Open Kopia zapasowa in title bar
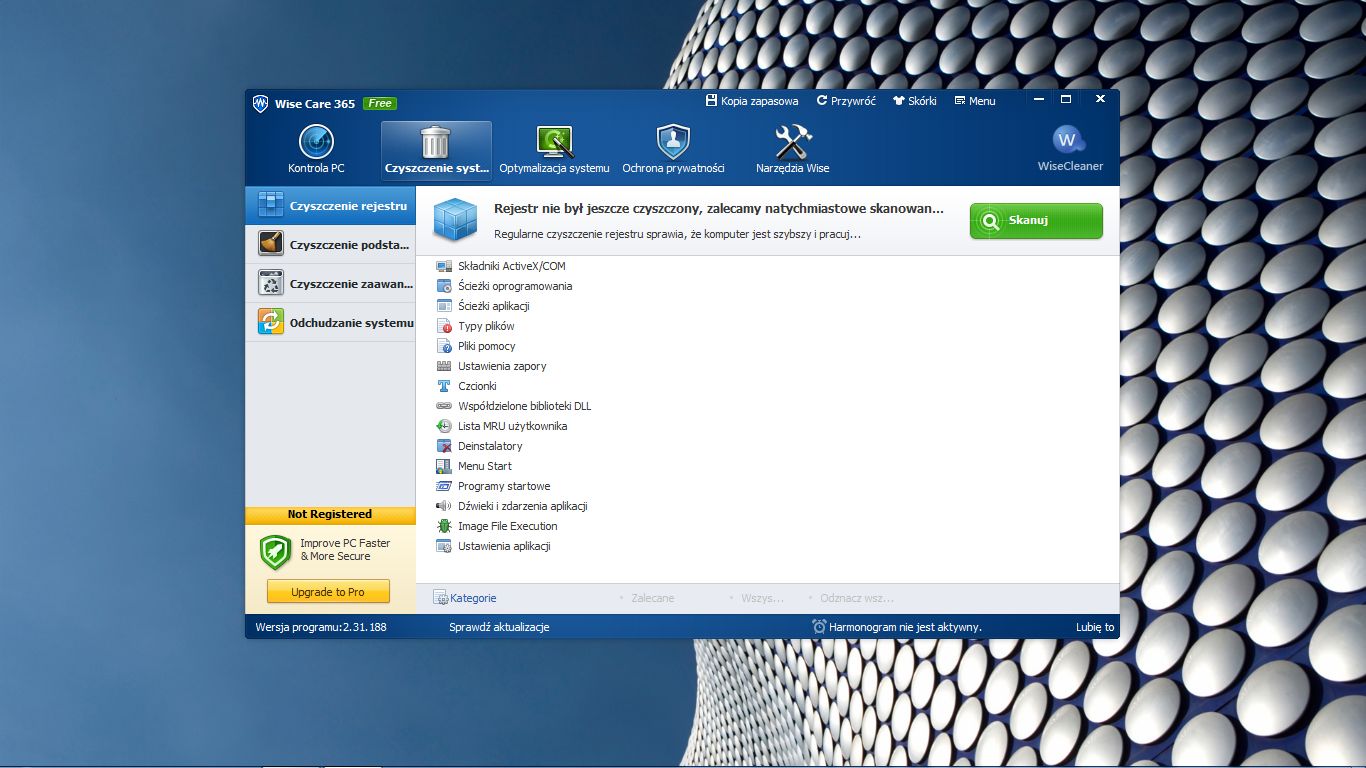This screenshot has width=1366, height=768. coord(752,101)
